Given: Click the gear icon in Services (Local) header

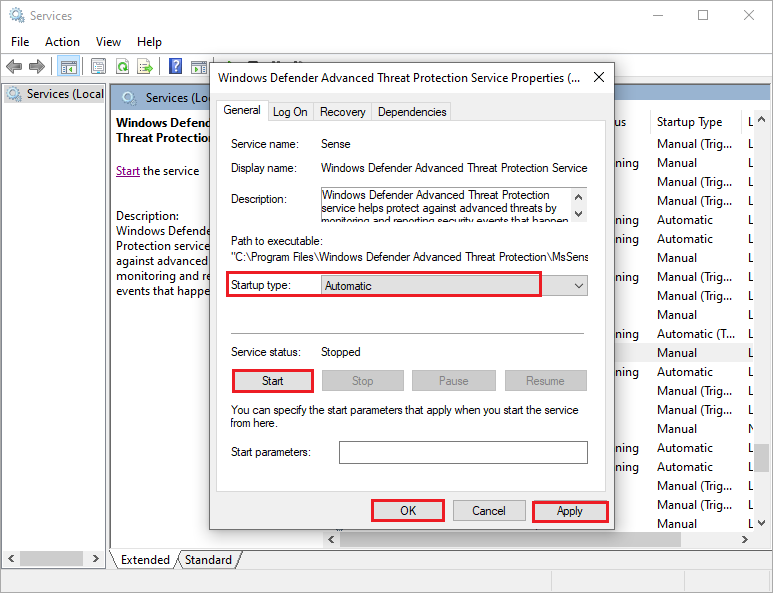Looking at the screenshot, I should pos(129,98).
